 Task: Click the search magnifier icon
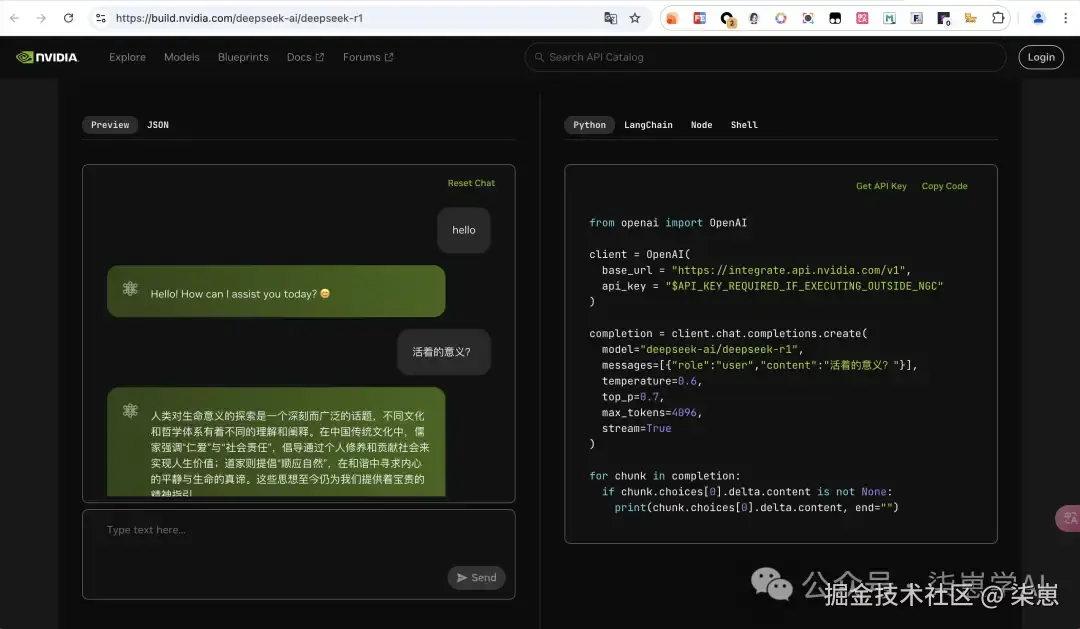click(x=539, y=57)
